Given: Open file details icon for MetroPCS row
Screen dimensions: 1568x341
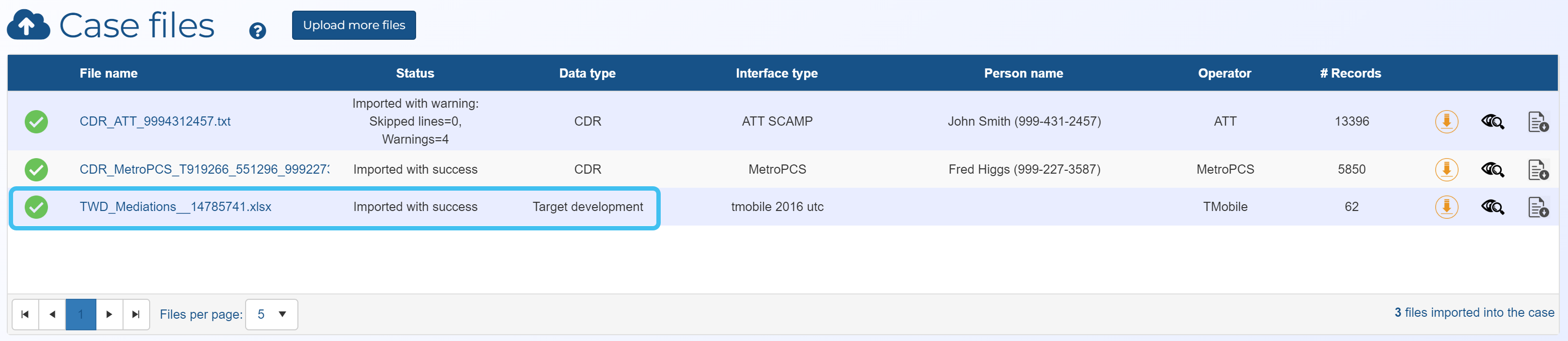Looking at the screenshot, I should 1537,170.
